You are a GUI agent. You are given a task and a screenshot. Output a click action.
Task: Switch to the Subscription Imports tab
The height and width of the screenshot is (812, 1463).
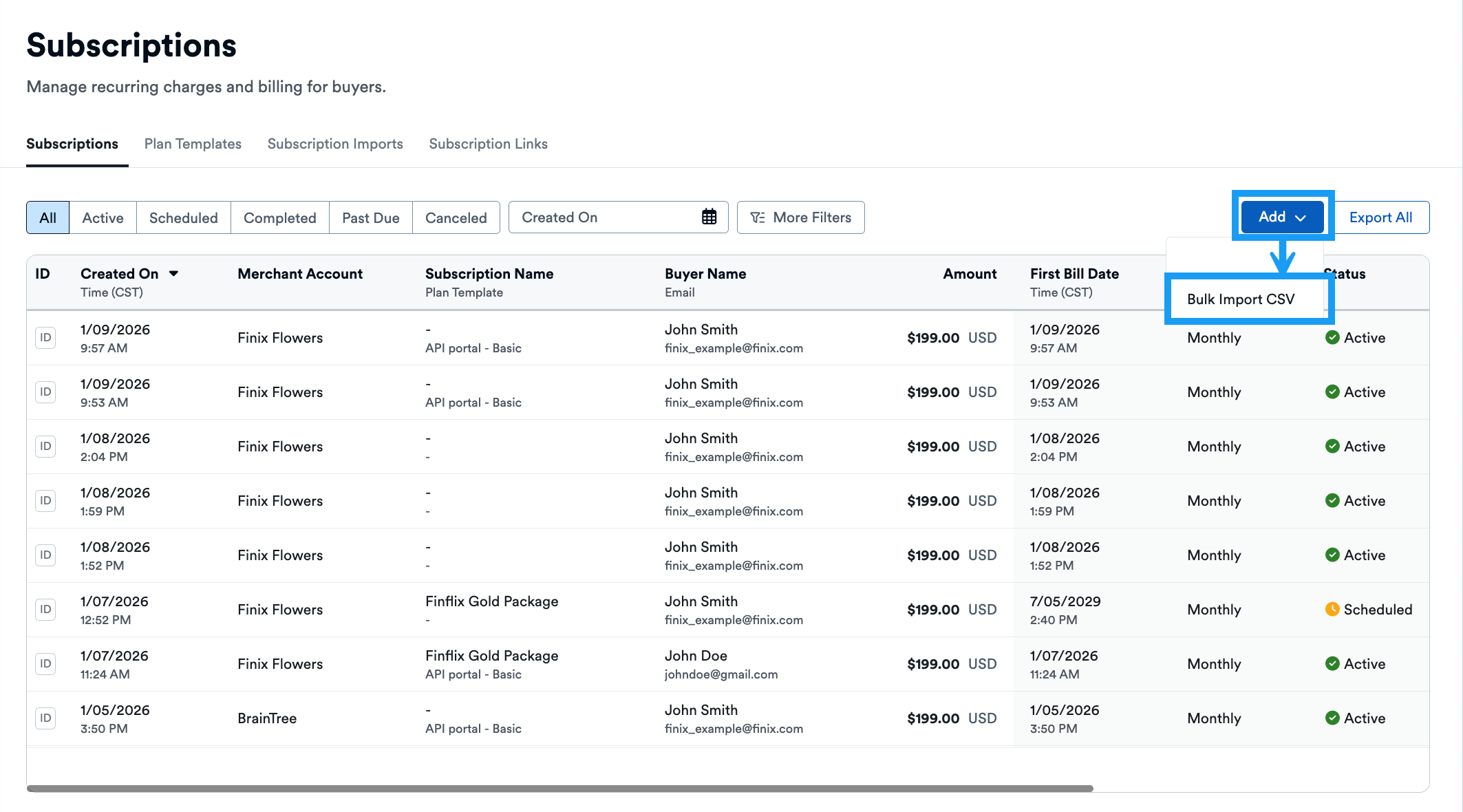point(335,144)
